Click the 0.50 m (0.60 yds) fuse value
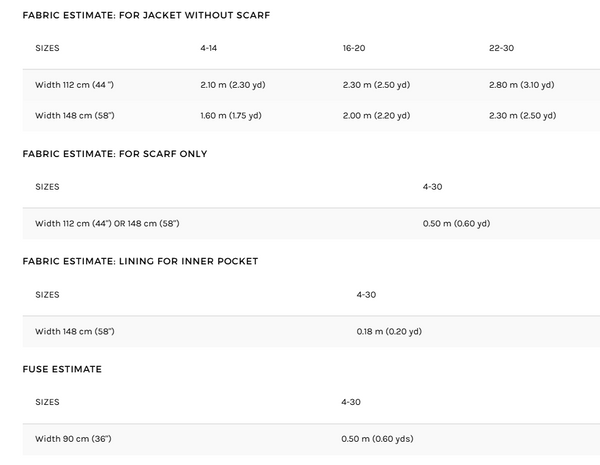 pos(377,439)
